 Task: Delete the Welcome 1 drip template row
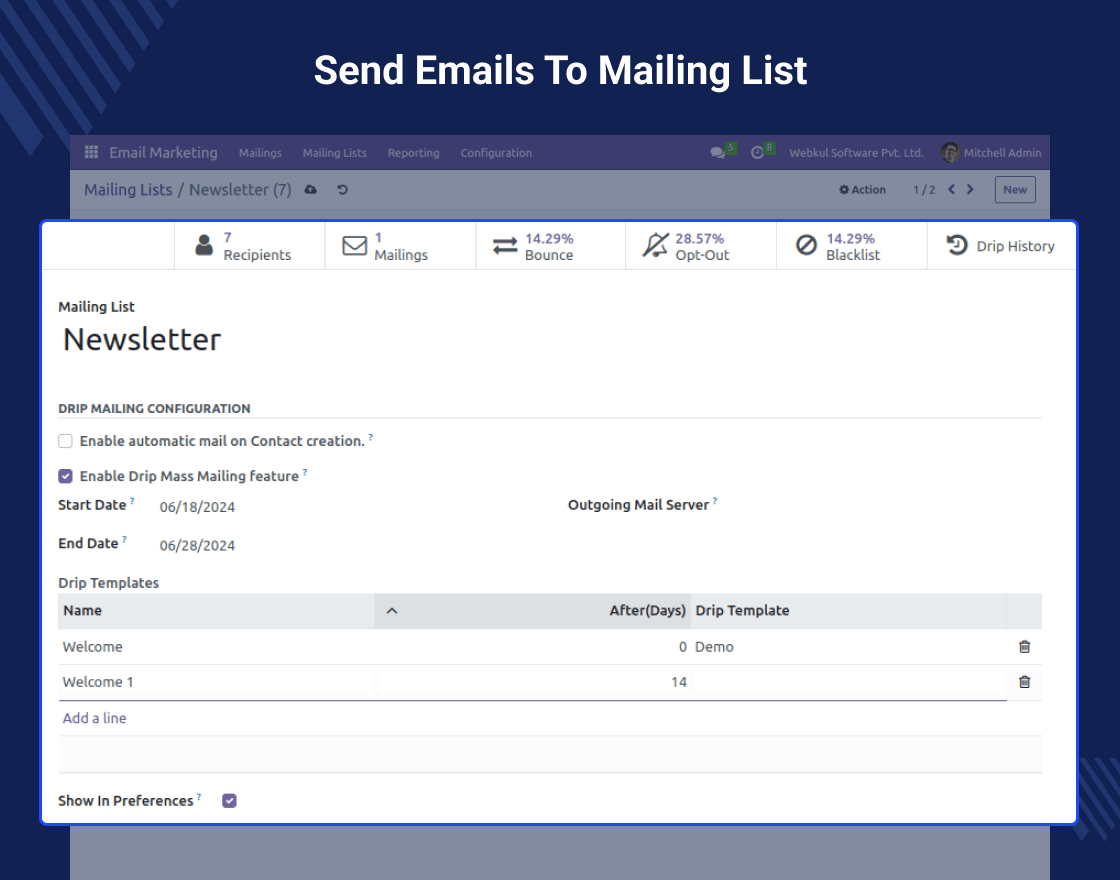coord(1024,682)
